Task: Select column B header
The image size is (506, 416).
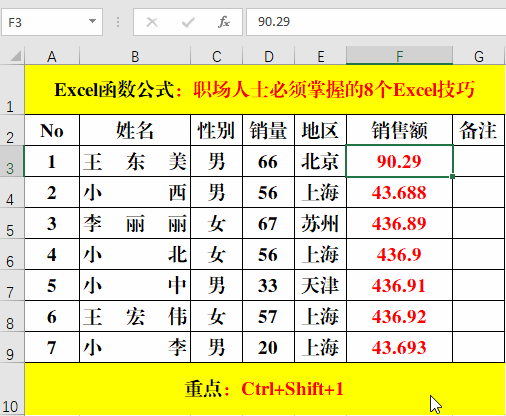Action: click(135, 56)
